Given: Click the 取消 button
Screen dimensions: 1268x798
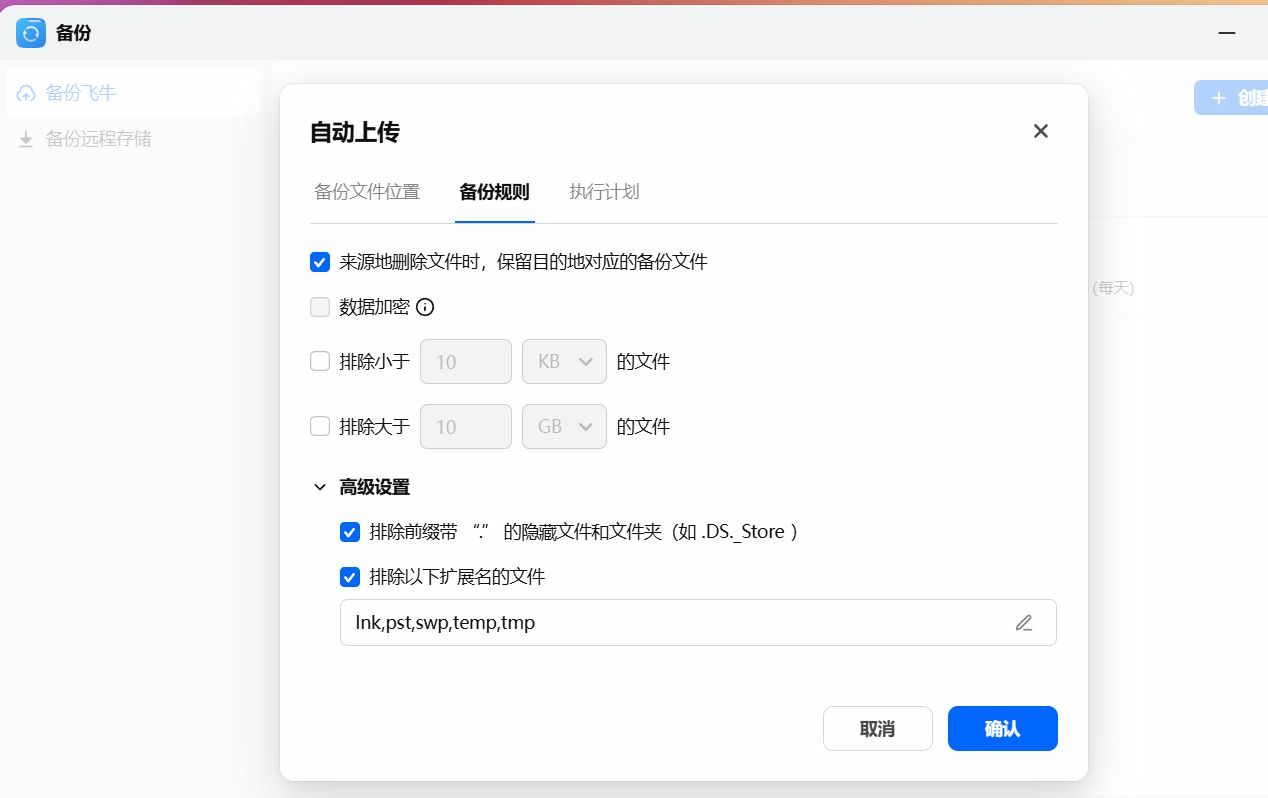Looking at the screenshot, I should 878,729.
